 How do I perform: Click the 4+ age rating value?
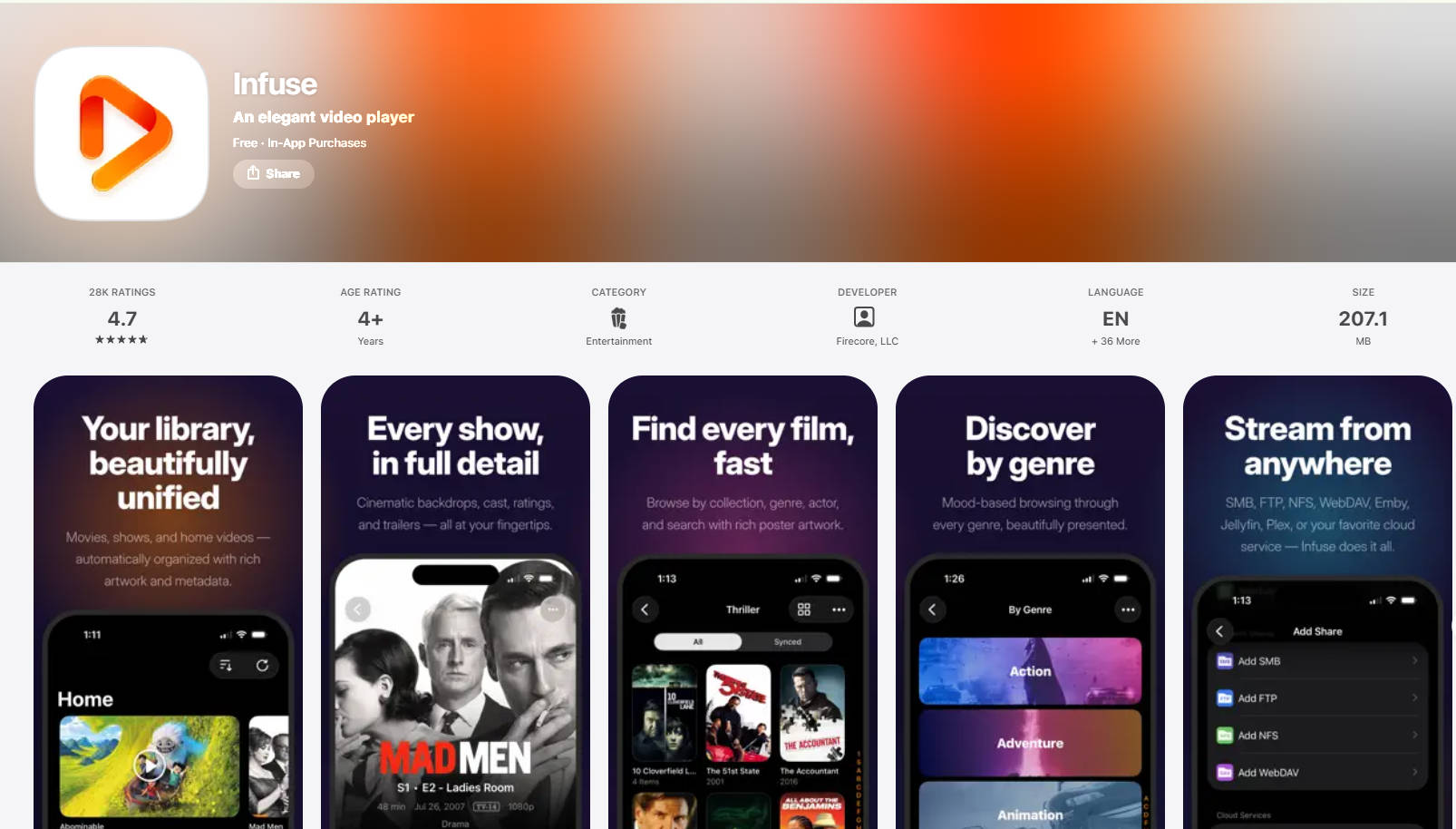point(370,318)
